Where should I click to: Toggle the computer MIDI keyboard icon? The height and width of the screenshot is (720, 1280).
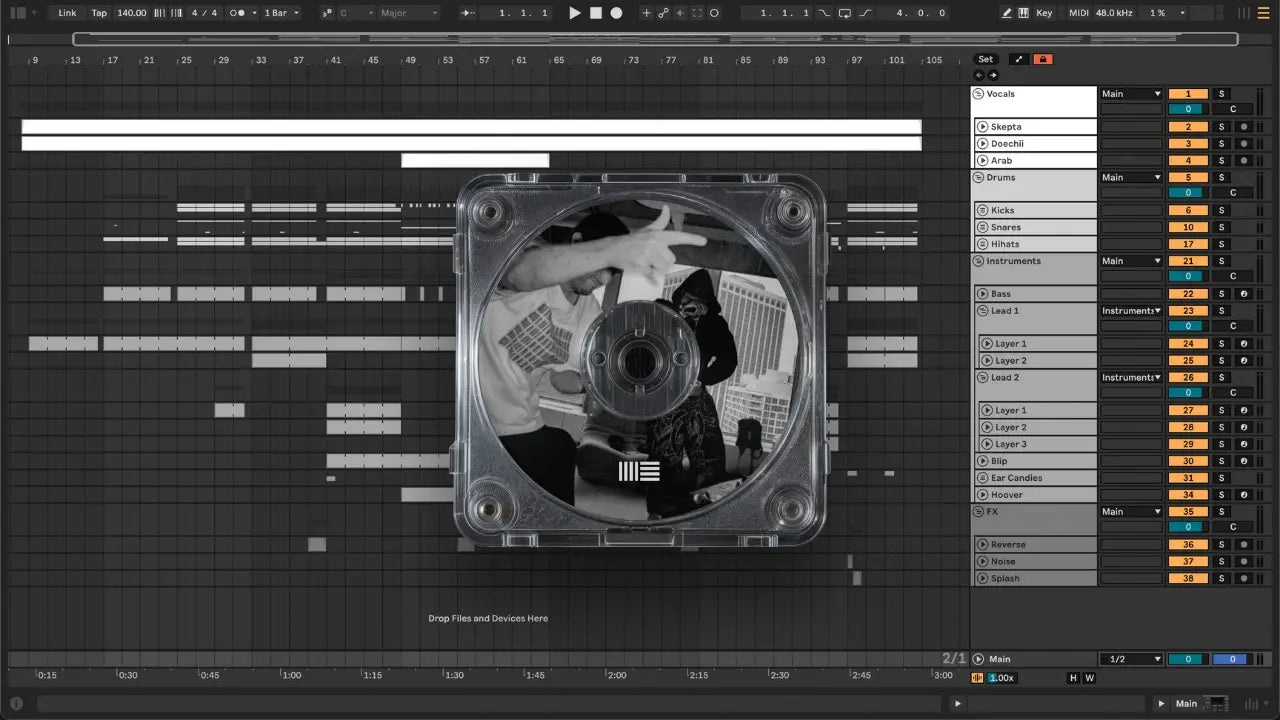pyautogui.click(x=1023, y=13)
